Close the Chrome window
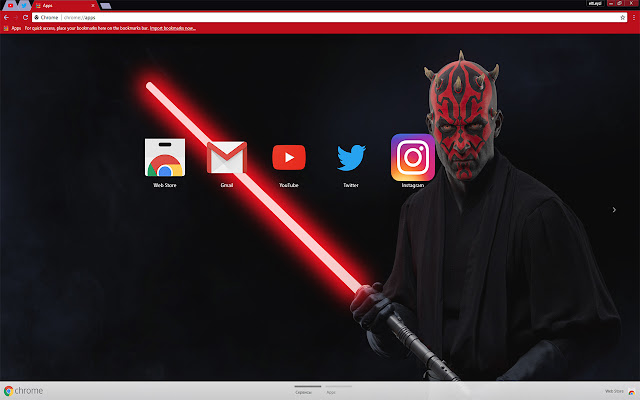The width and height of the screenshot is (640, 400). point(631,3)
